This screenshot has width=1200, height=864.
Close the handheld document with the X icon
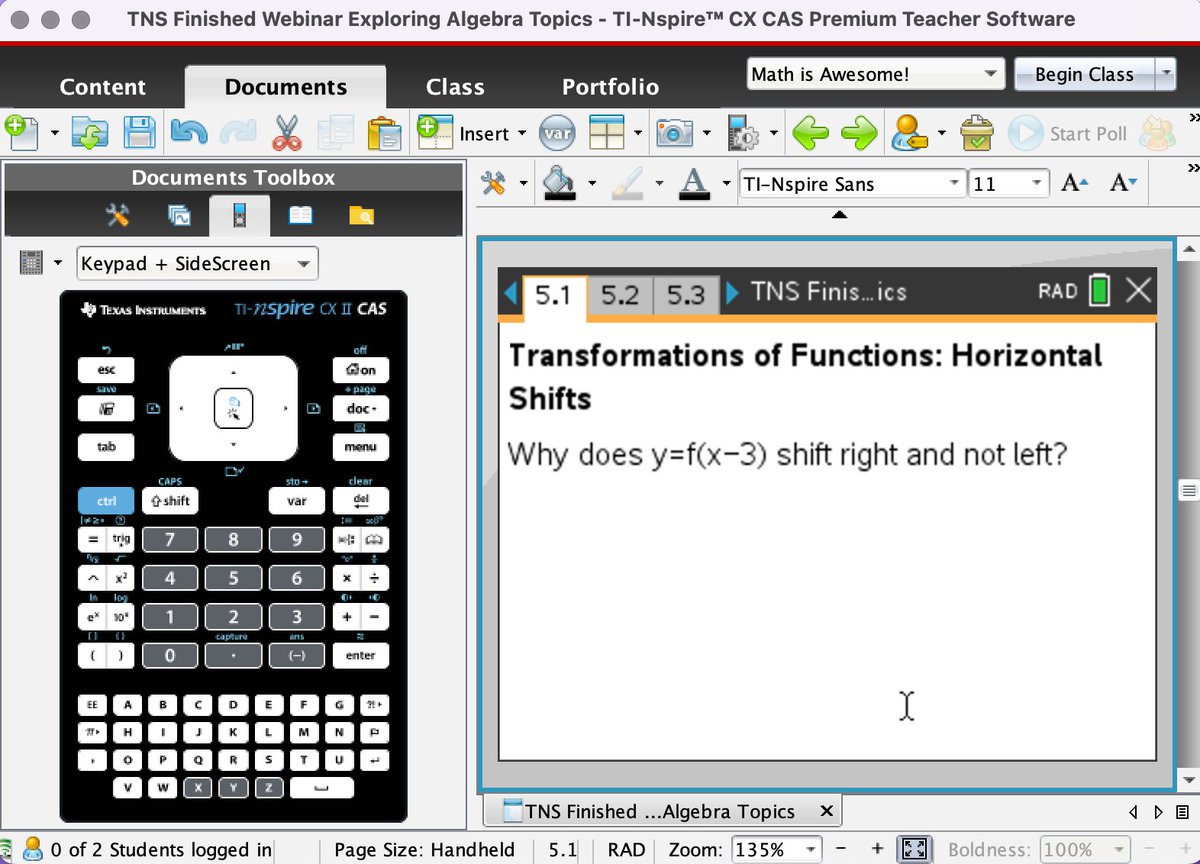1138,291
